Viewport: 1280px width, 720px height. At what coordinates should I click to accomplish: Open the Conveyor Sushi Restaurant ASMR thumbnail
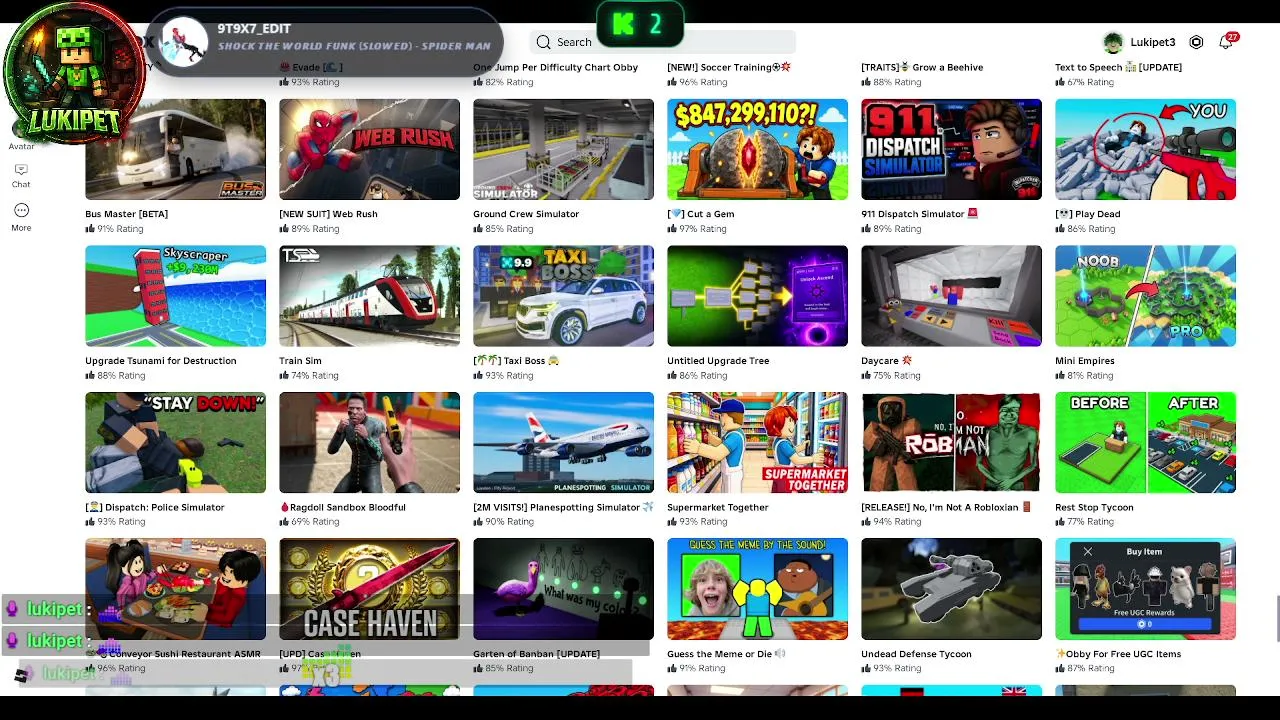(x=176, y=589)
